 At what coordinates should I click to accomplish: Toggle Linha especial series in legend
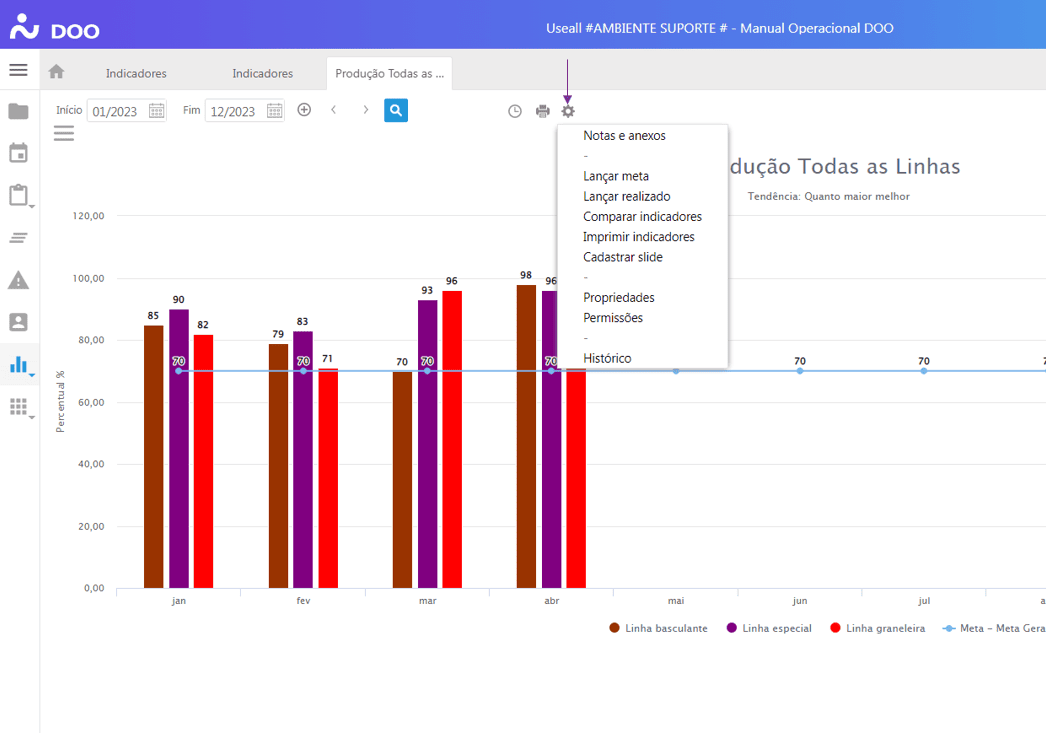coord(768,628)
